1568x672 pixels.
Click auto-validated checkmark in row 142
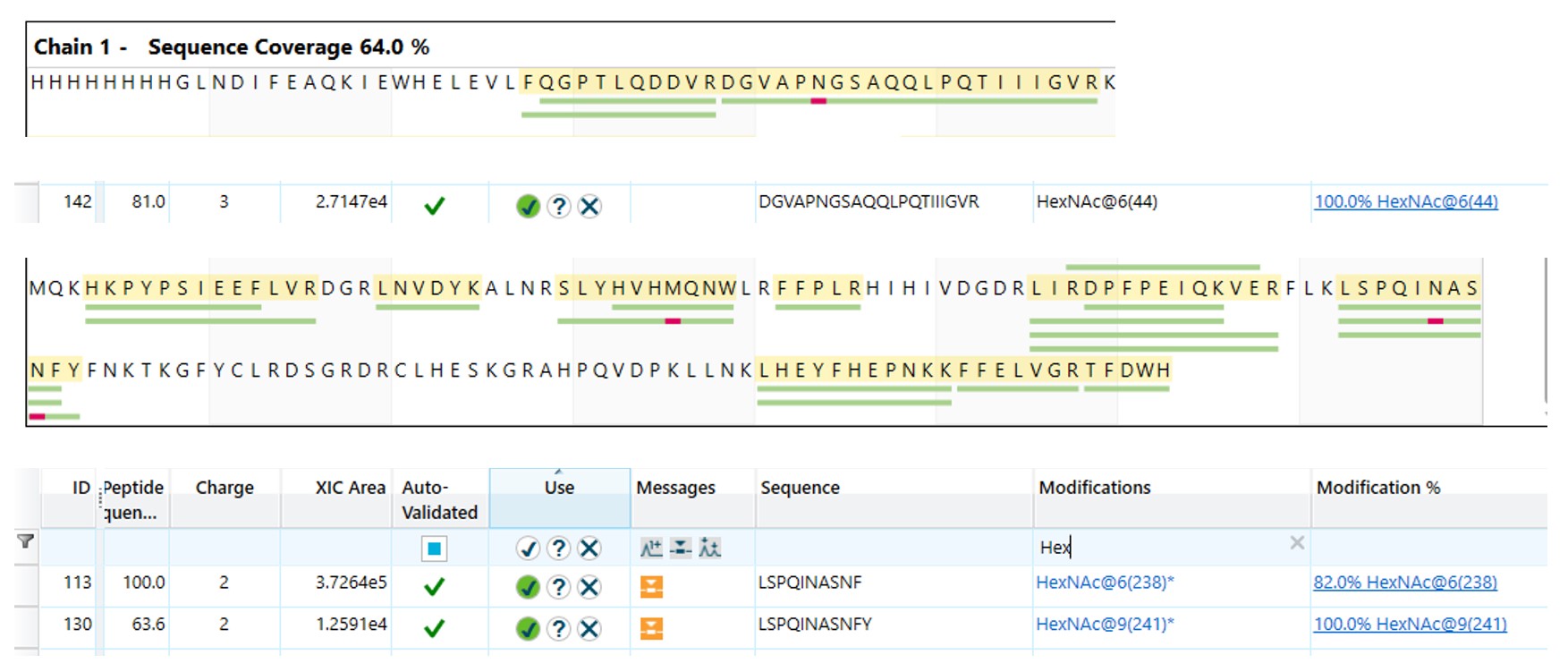point(435,207)
